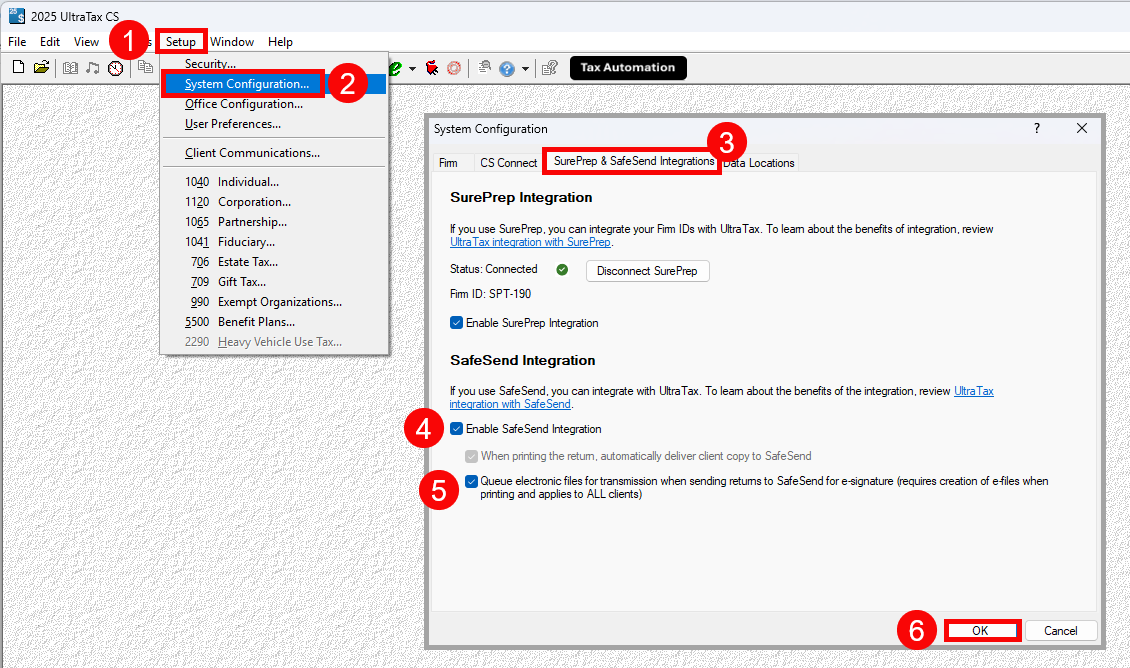
Task: Uncheck Enable SafeSend Integration
Action: 457,429
